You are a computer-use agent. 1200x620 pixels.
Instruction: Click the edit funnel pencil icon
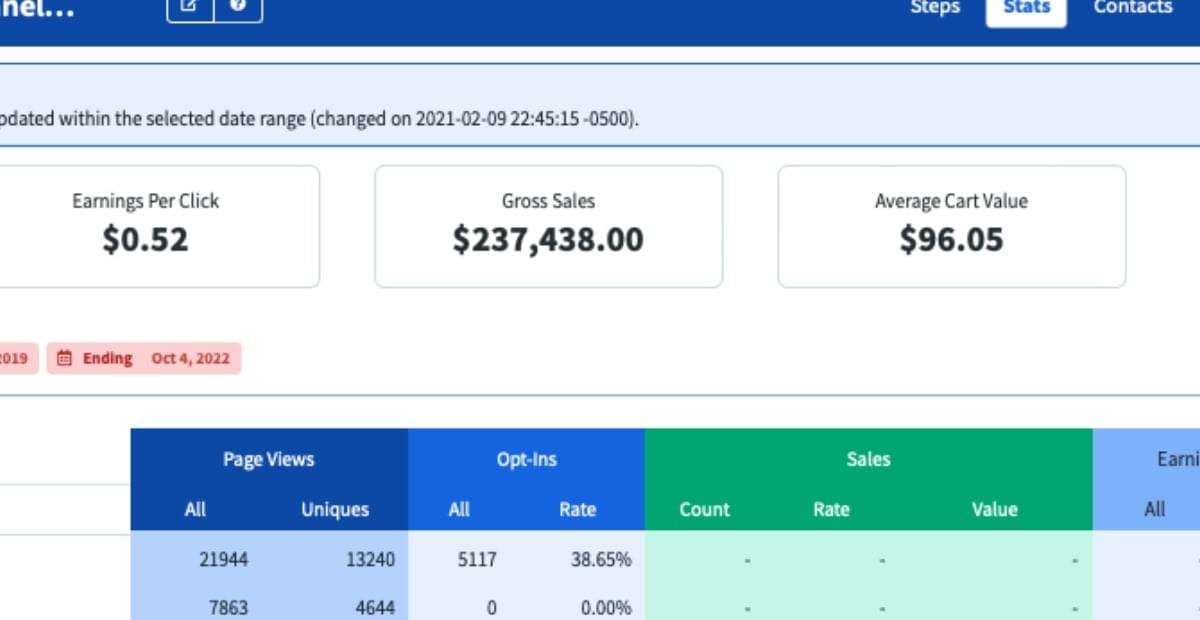pyautogui.click(x=191, y=7)
